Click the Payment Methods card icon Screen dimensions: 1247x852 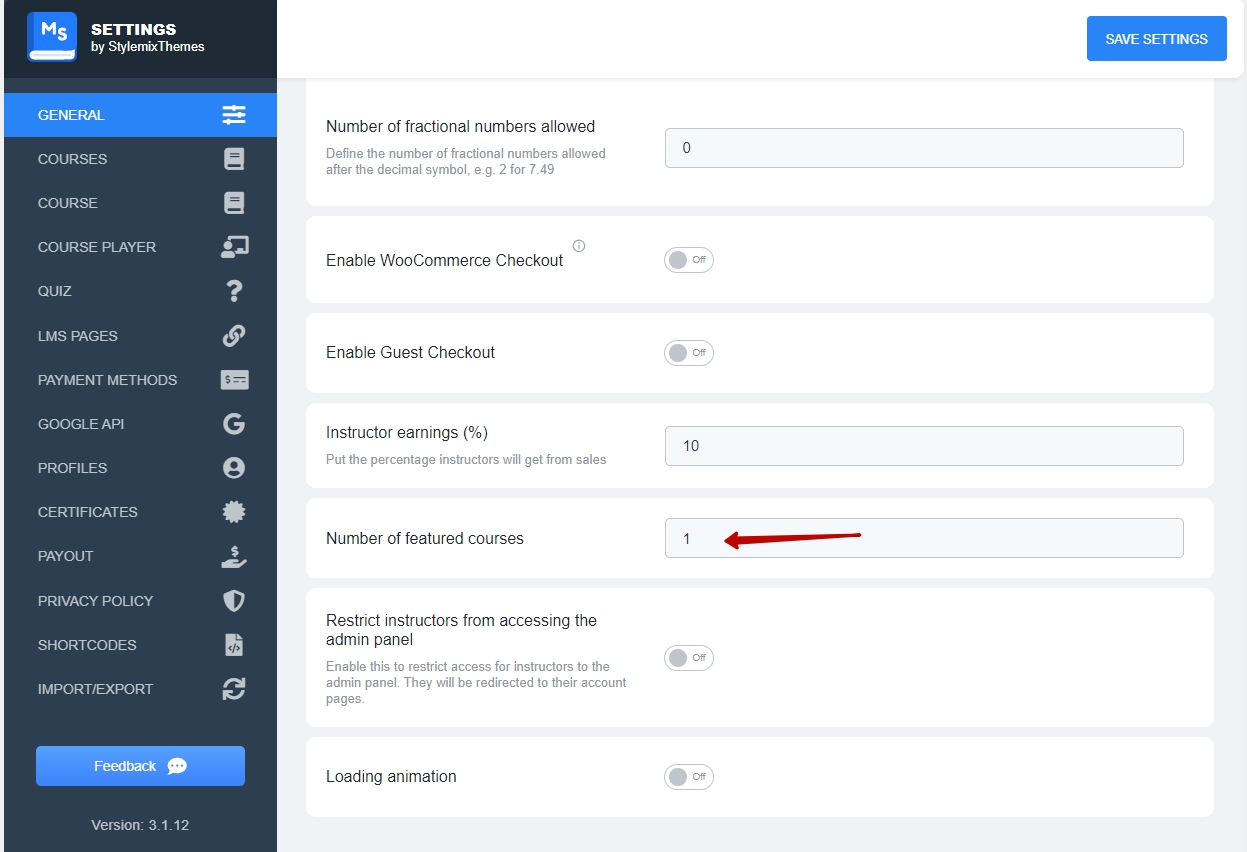coord(234,380)
